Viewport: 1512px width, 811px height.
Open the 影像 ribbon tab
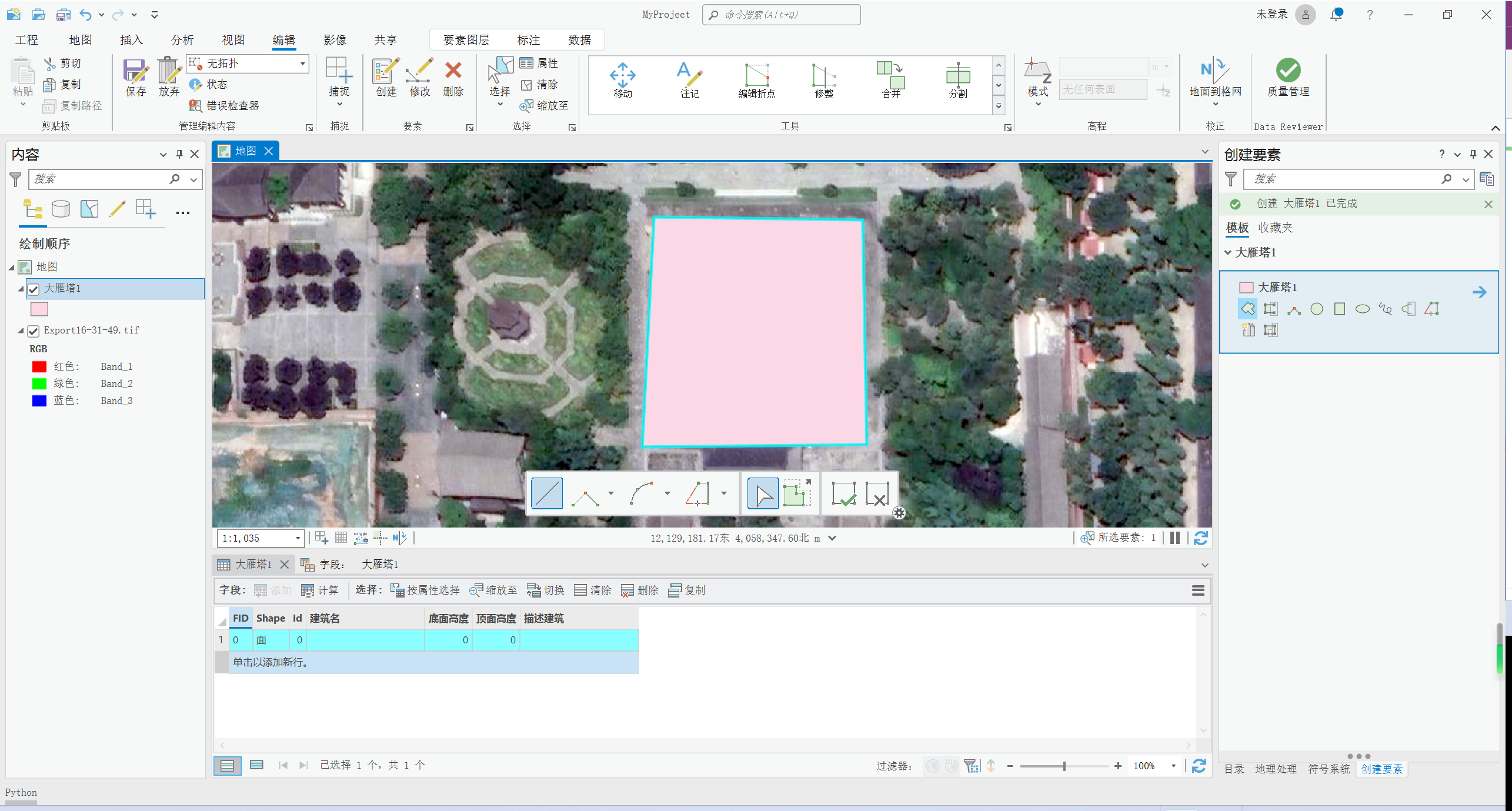coord(335,40)
